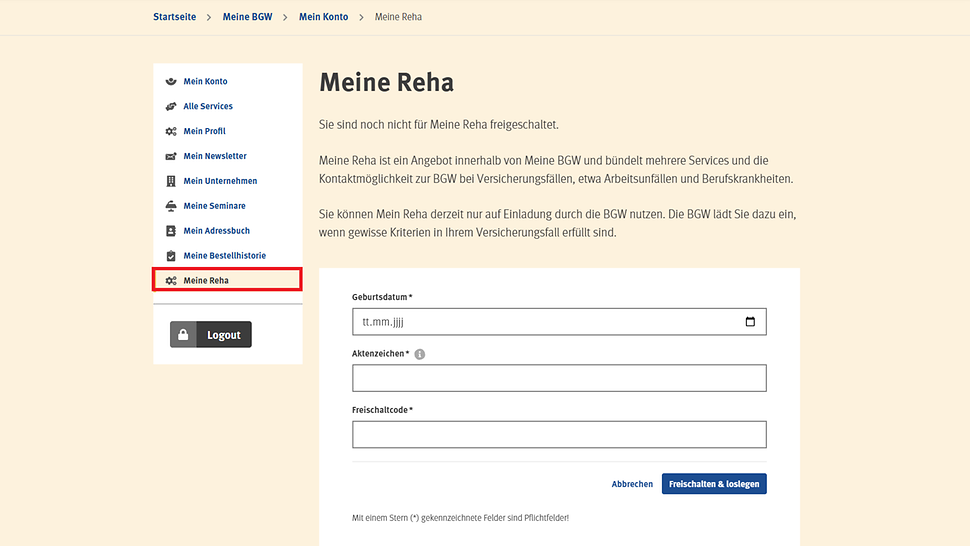Open Mein Konto in sidebar
The image size is (970, 546).
[x=205, y=81]
